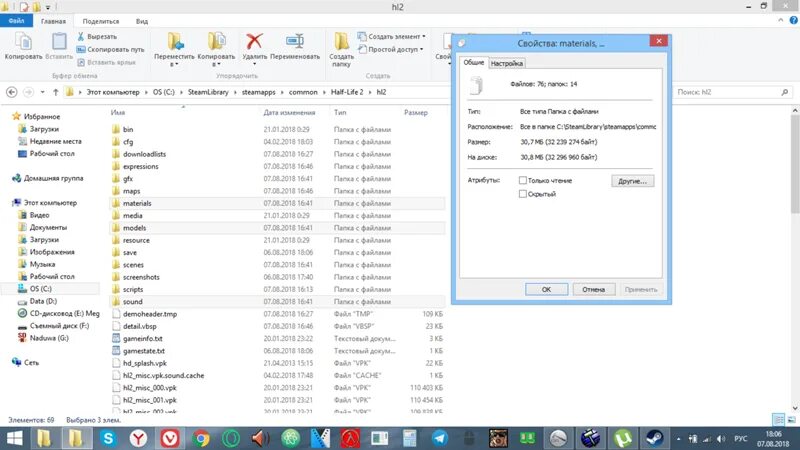Open the File ribbon tab
The width and height of the screenshot is (800, 450).
16,21
